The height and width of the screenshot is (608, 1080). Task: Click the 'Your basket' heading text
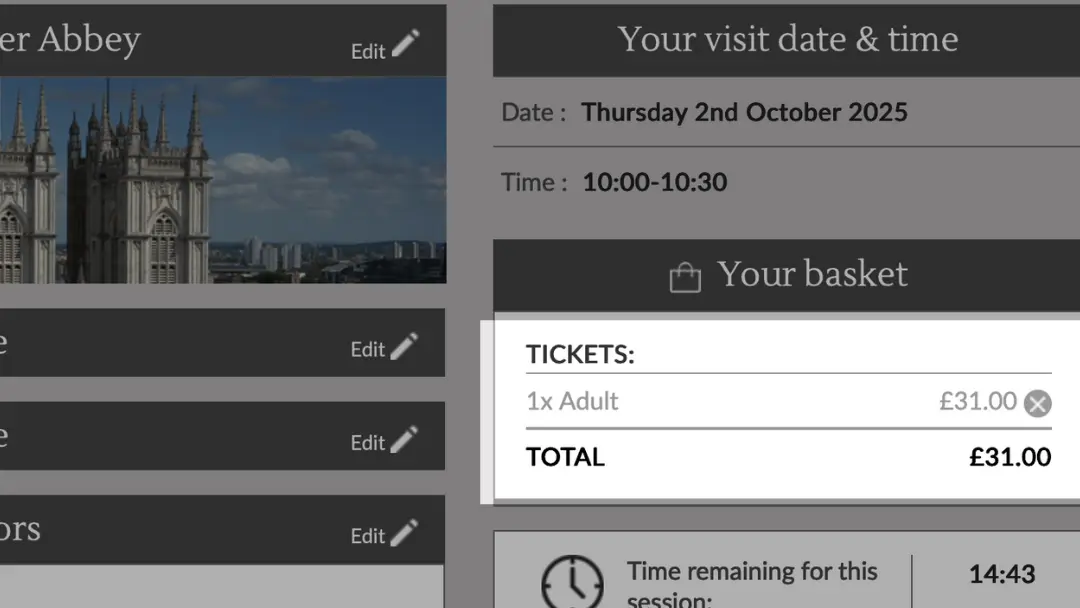(x=812, y=274)
